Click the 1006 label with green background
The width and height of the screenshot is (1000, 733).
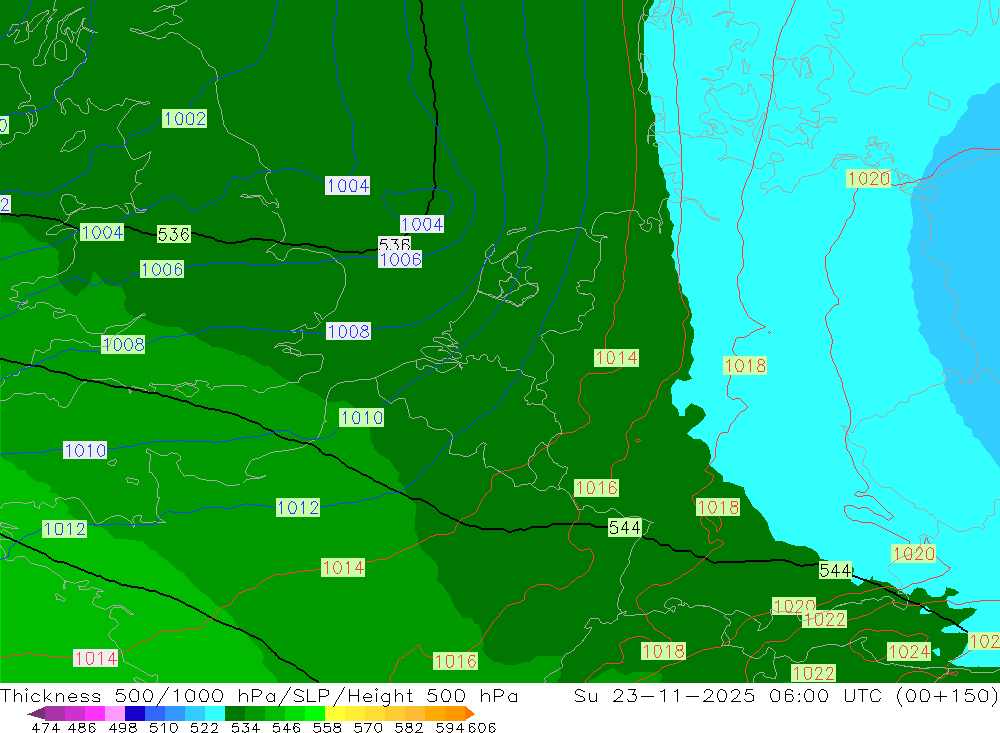pyautogui.click(x=162, y=269)
